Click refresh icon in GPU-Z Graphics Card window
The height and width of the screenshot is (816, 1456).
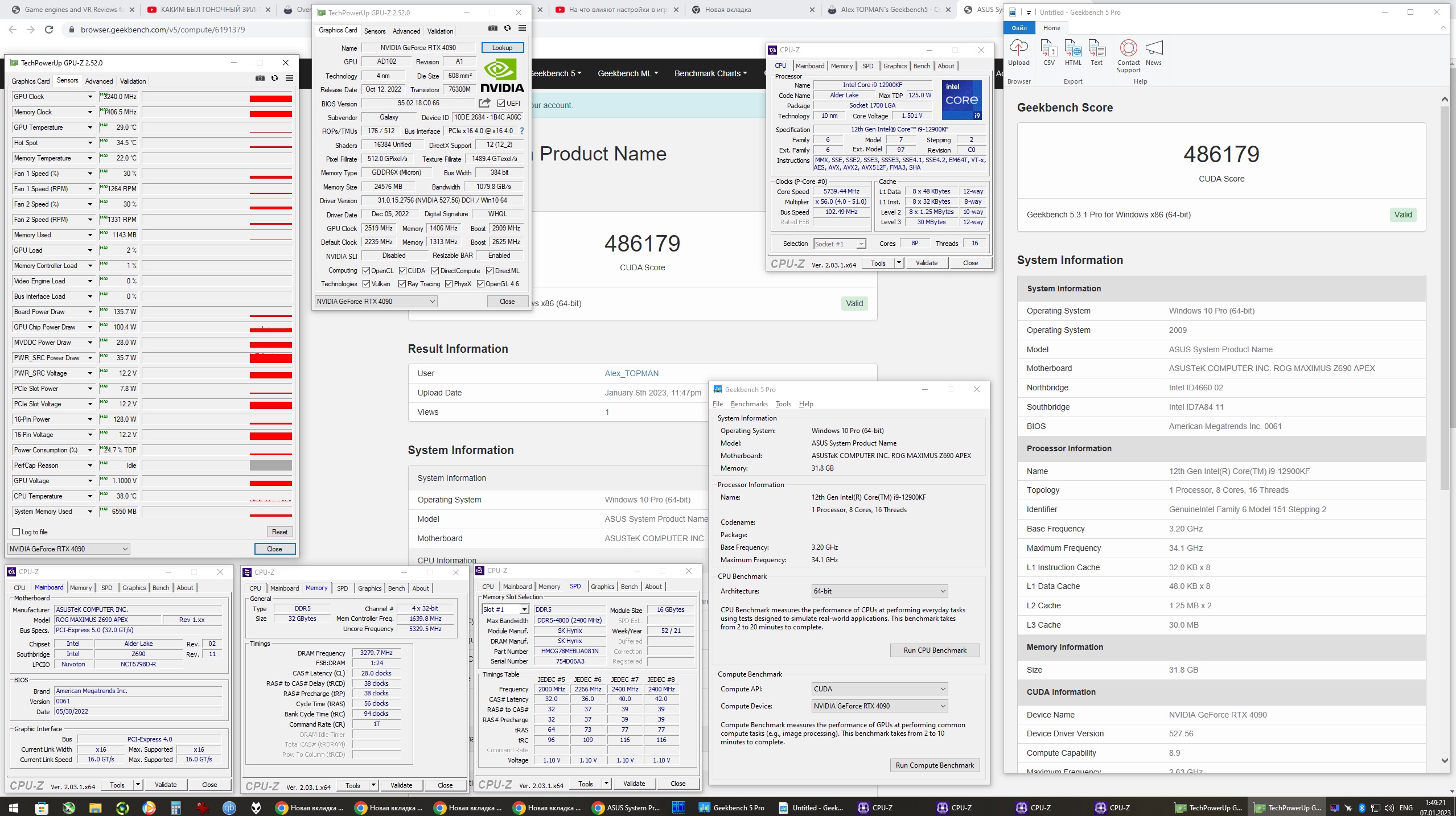point(507,28)
